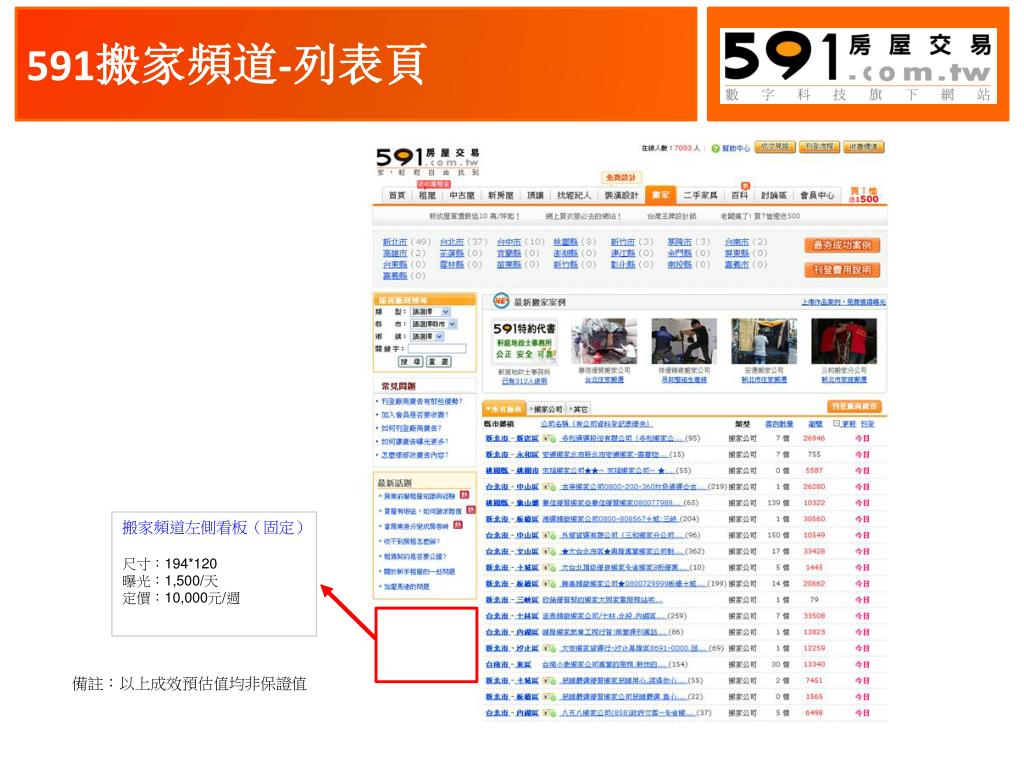Switch to the 討論區 navigation tab
This screenshot has width=1024, height=768.
[x=774, y=195]
